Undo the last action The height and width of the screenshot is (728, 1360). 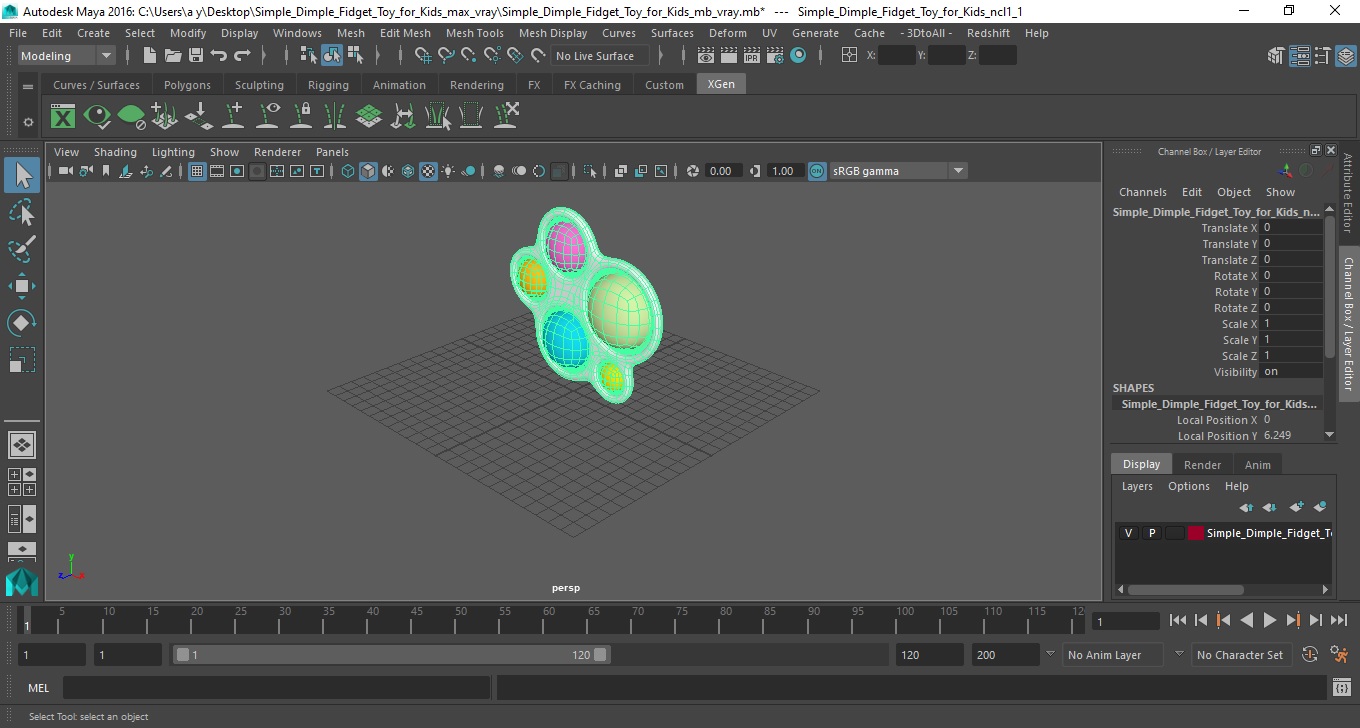[x=219, y=56]
